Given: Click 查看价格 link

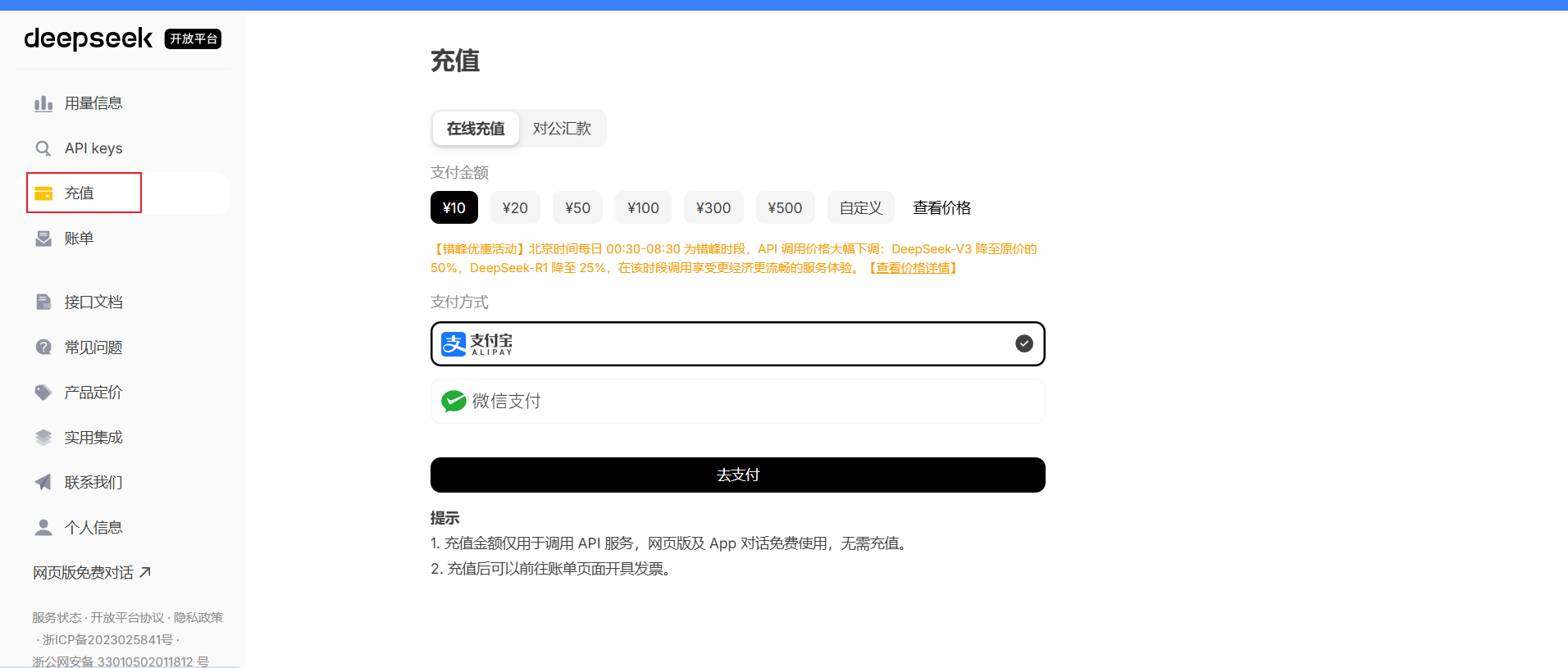Looking at the screenshot, I should pos(941,208).
